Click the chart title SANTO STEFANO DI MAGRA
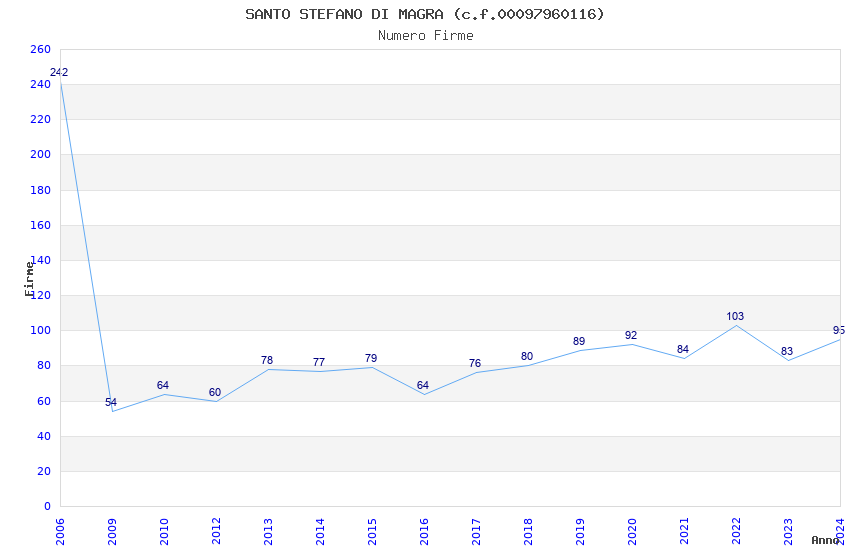850x550 pixels. tap(424, 14)
